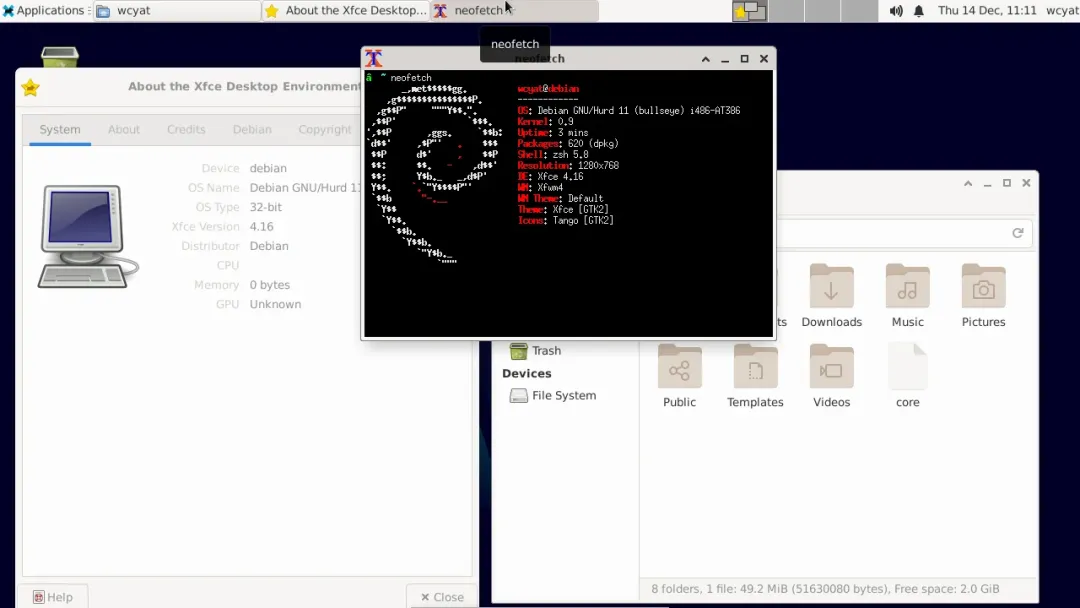This screenshot has width=1080, height=608.
Task: Click the OS Type value 32-bit
Action: [x=265, y=207]
